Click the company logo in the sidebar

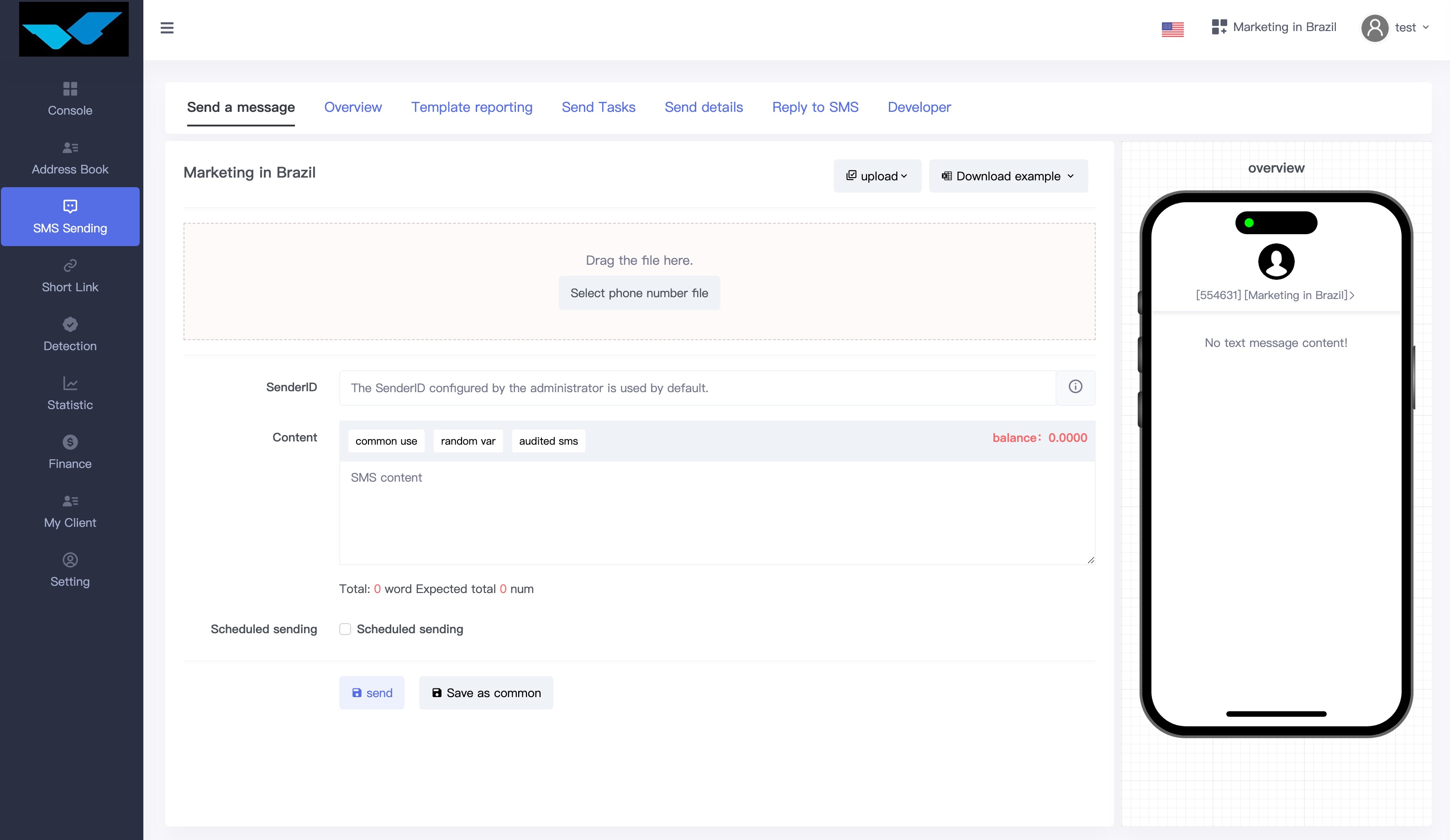coord(74,29)
